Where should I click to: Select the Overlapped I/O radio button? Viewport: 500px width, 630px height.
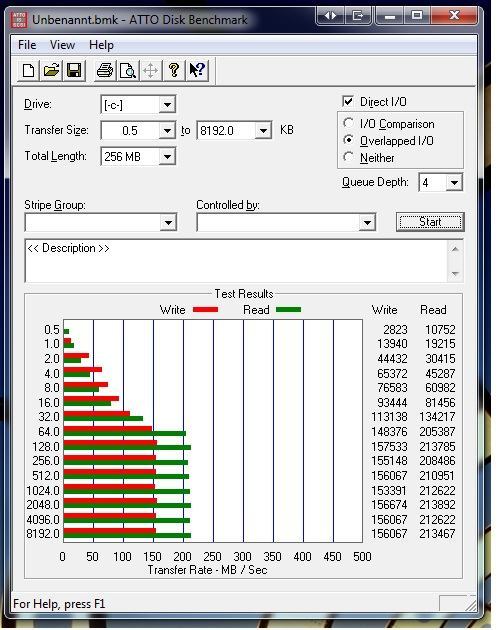tap(348, 140)
